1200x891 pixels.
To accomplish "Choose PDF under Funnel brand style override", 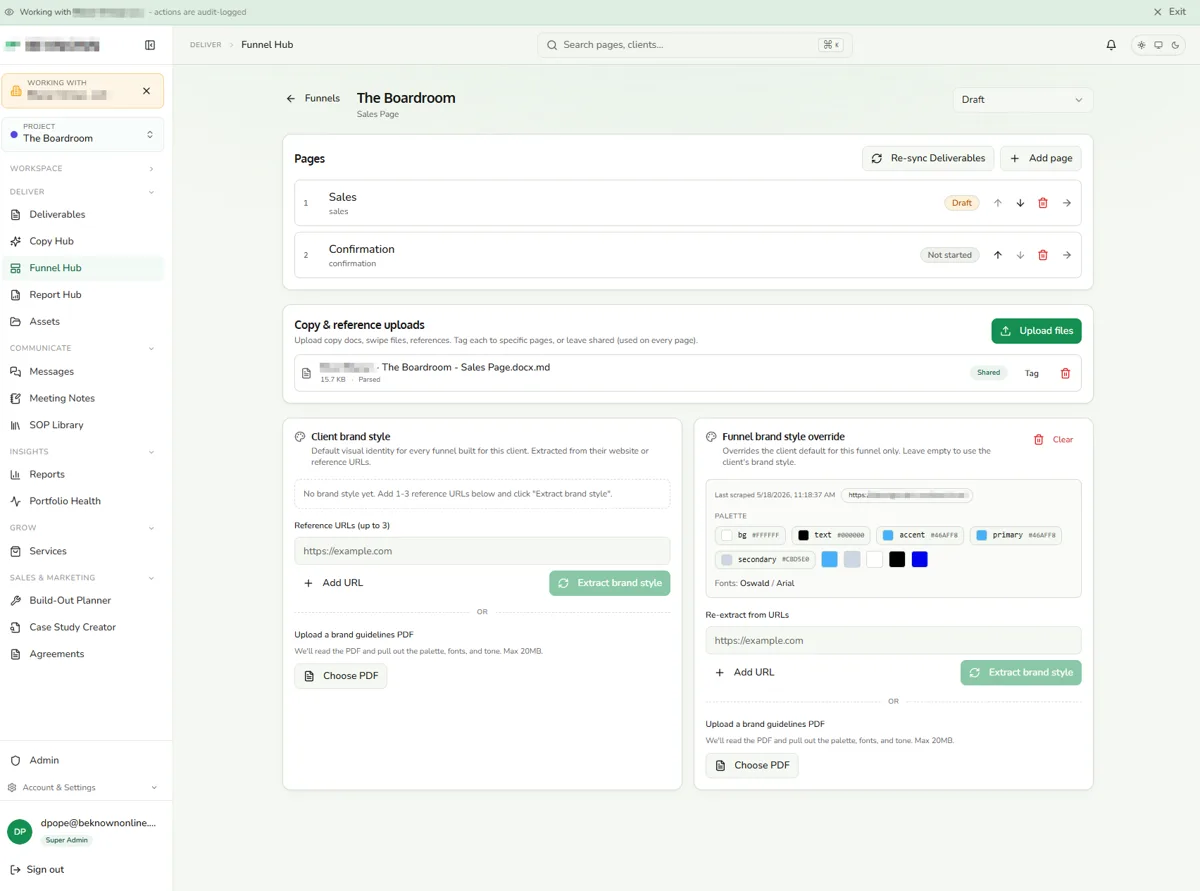I will coord(752,766).
